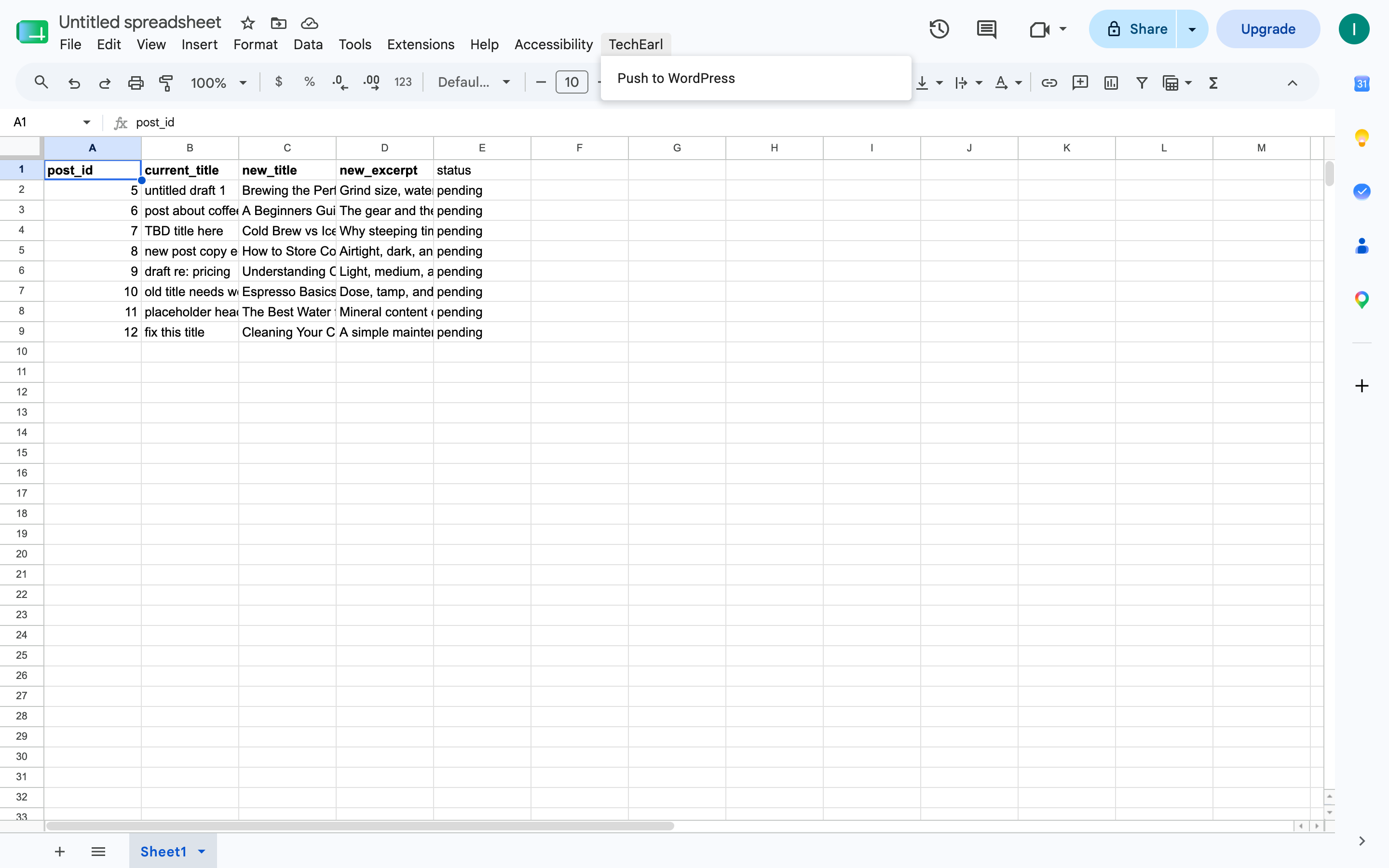The image size is (1389, 868).
Task: Open the File menu
Action: [70, 45]
